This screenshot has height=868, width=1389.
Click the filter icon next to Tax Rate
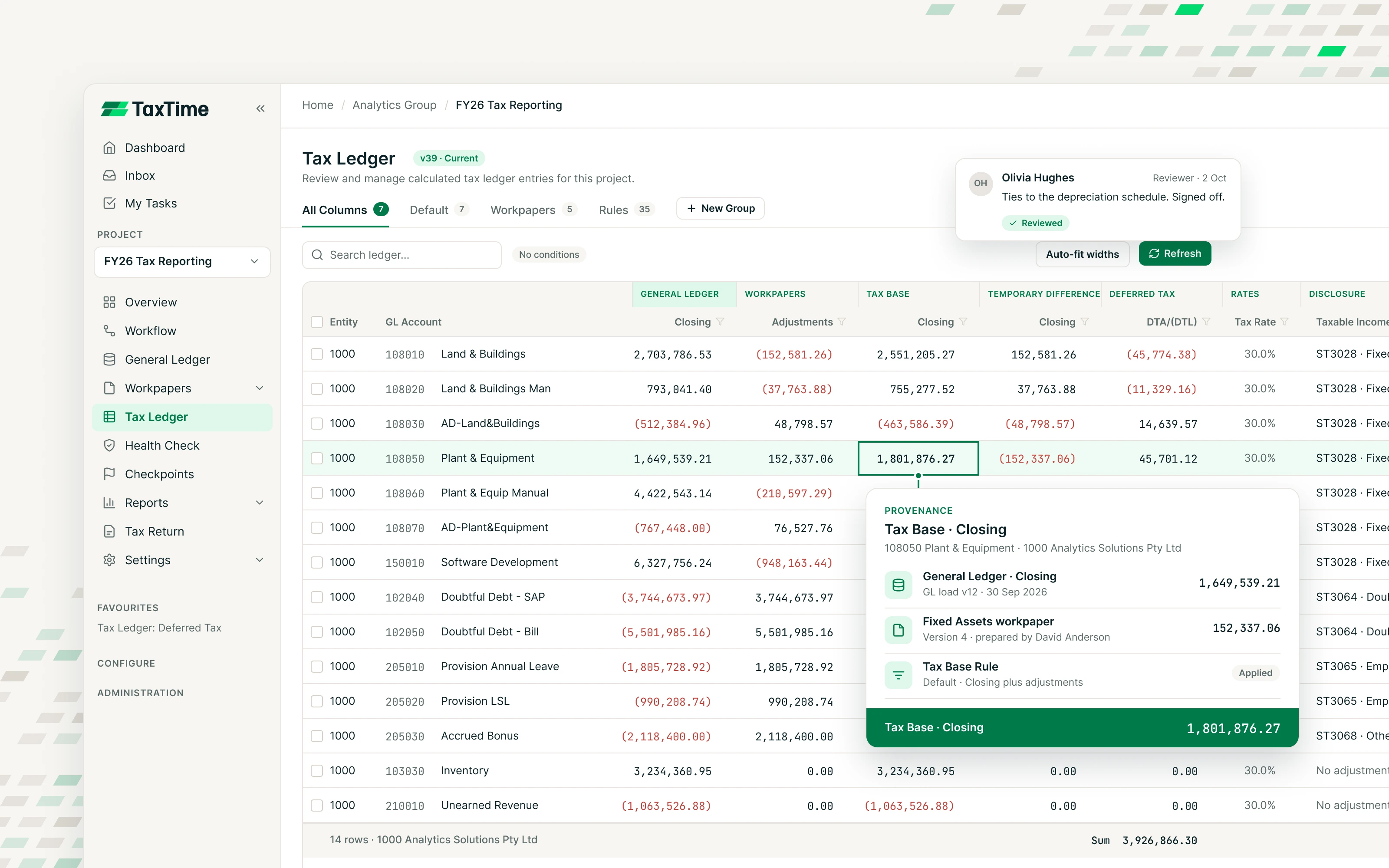[x=1284, y=322]
